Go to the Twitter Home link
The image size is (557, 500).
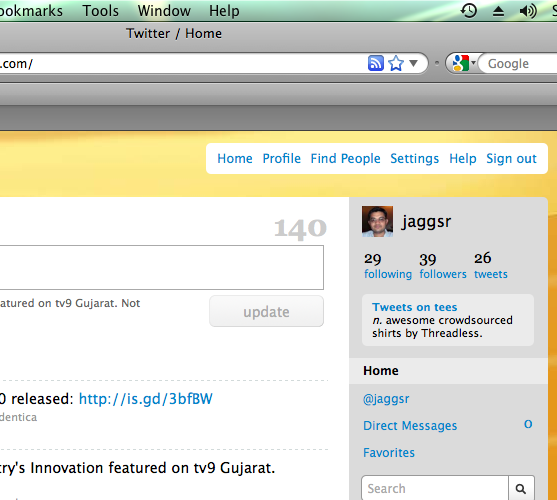click(x=235, y=158)
